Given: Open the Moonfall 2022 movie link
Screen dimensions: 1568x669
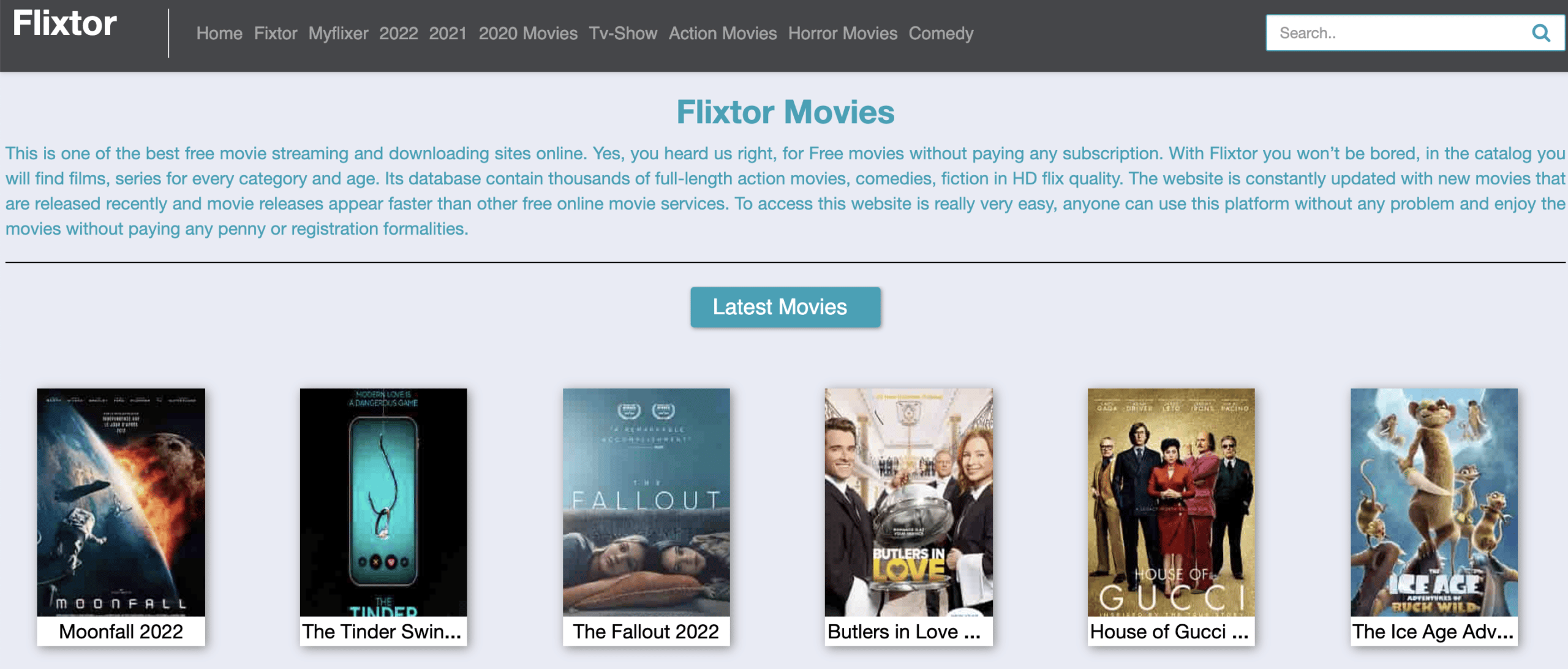Looking at the screenshot, I should point(120,632).
